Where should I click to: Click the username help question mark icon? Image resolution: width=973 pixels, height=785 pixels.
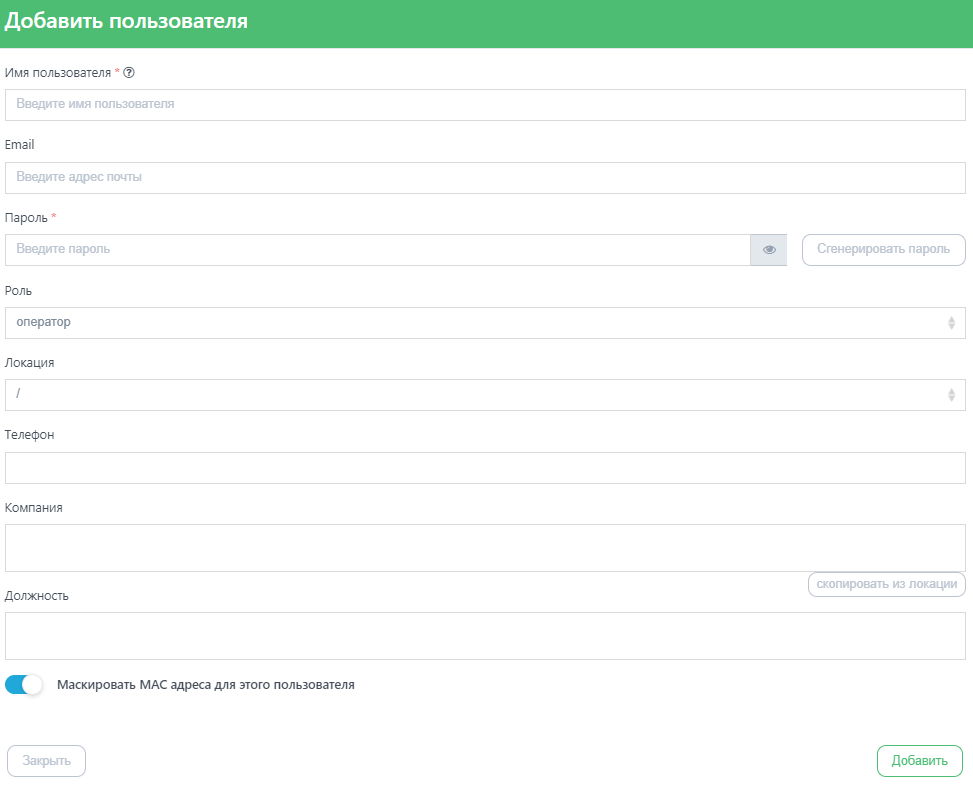point(129,73)
